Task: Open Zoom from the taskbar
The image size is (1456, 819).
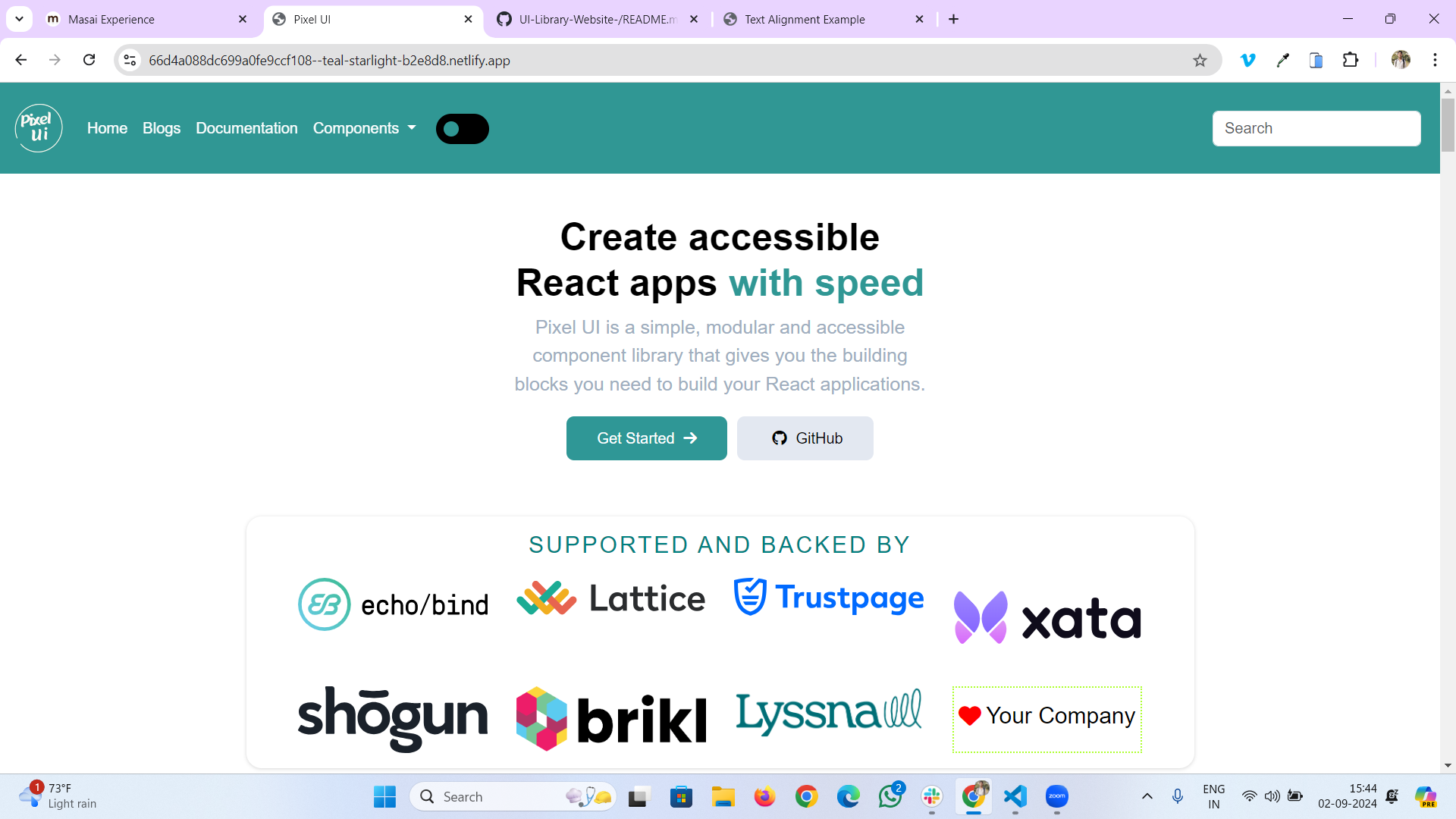Action: point(1057,796)
